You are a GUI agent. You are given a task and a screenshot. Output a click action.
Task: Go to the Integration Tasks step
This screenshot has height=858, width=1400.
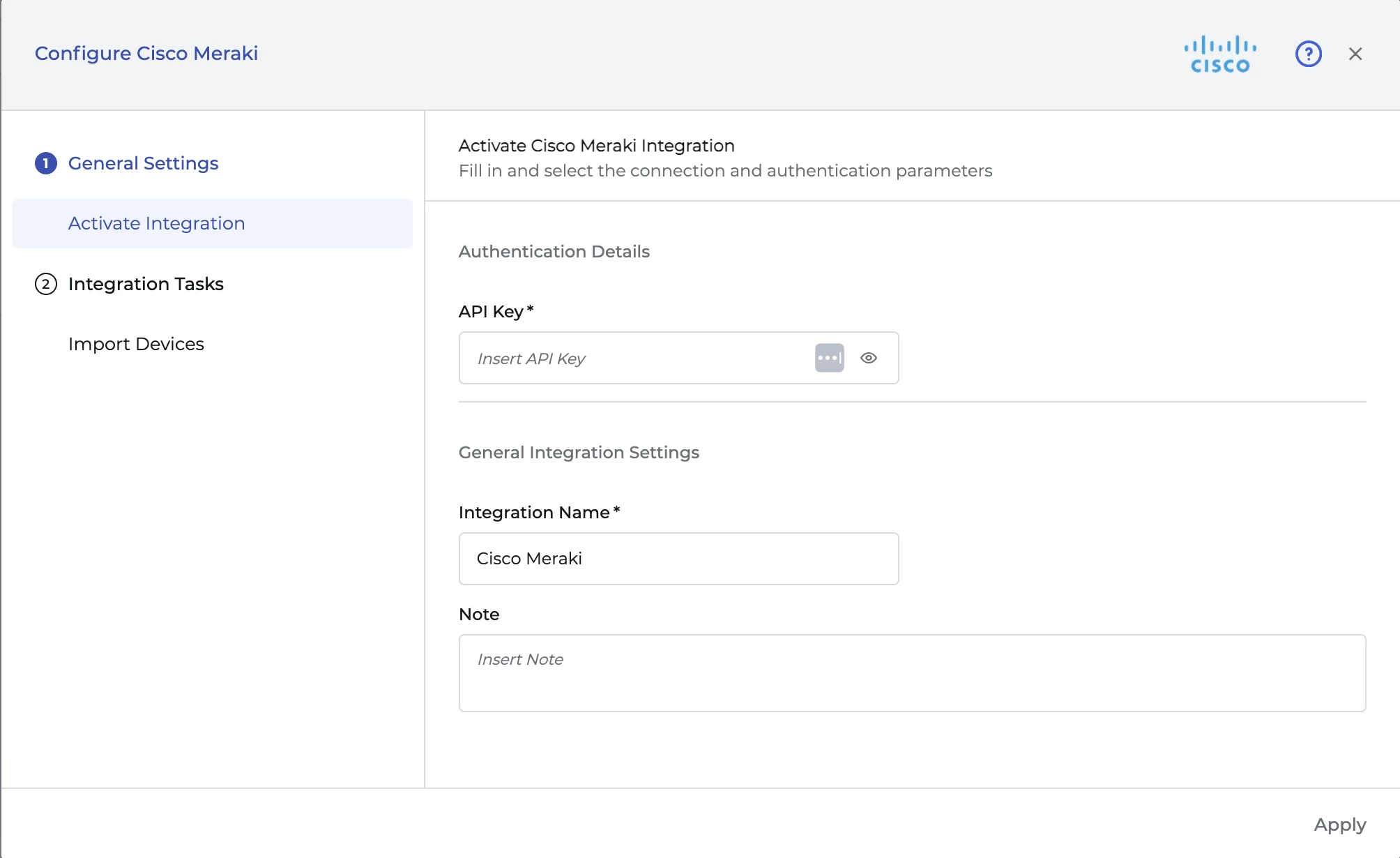146,284
